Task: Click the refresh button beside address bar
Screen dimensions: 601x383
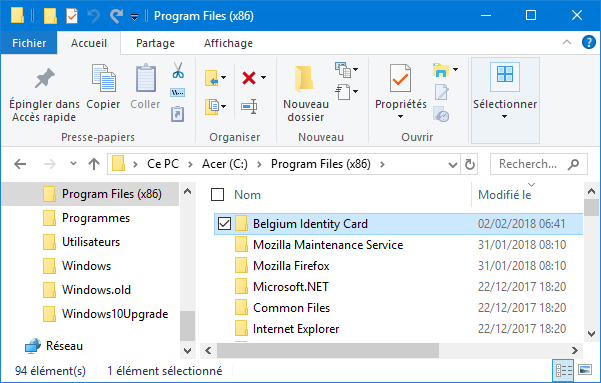Action: pyautogui.click(x=470, y=164)
